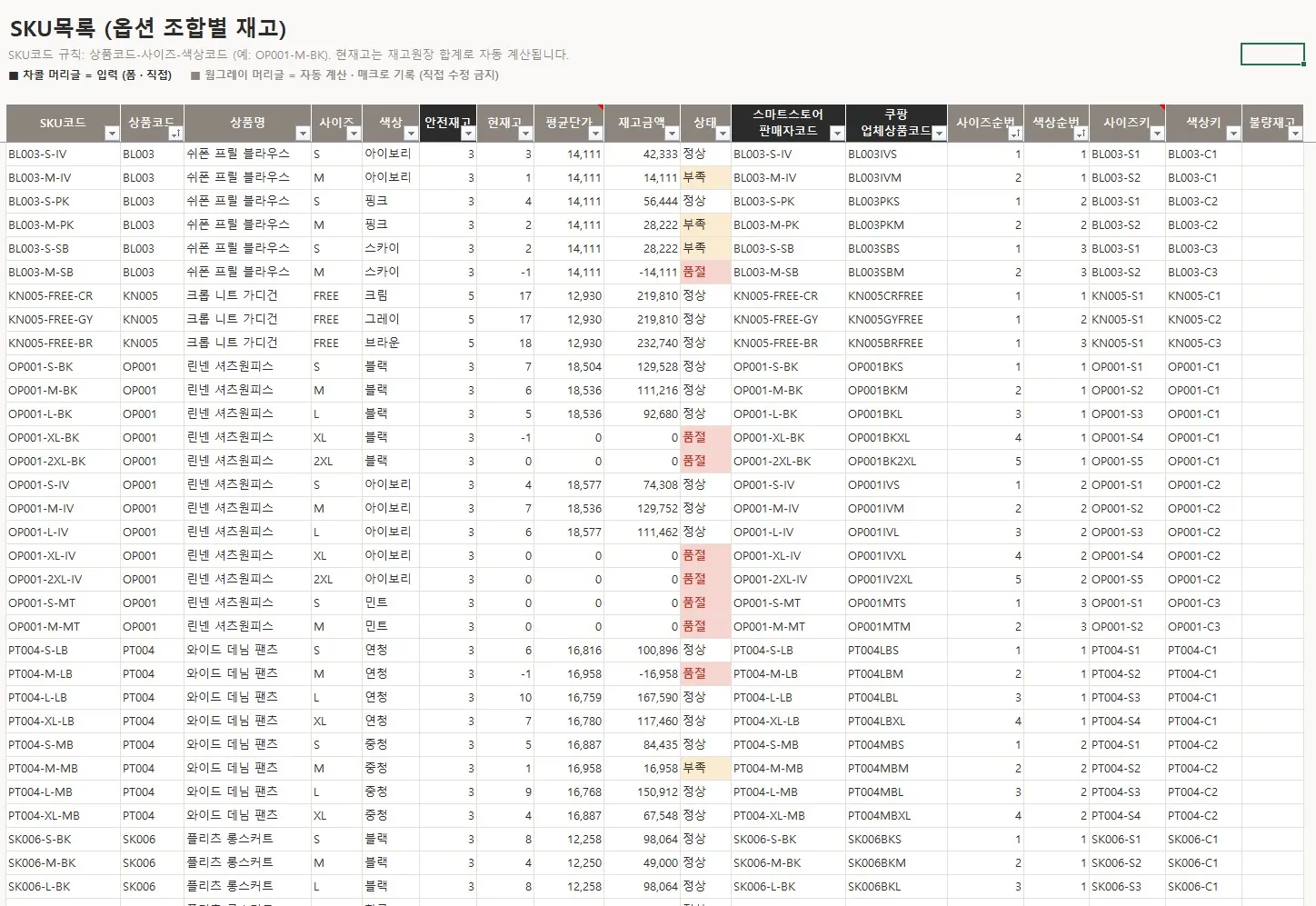
Task: Open the 평균단가 column filter dropdown
Action: click(x=595, y=134)
